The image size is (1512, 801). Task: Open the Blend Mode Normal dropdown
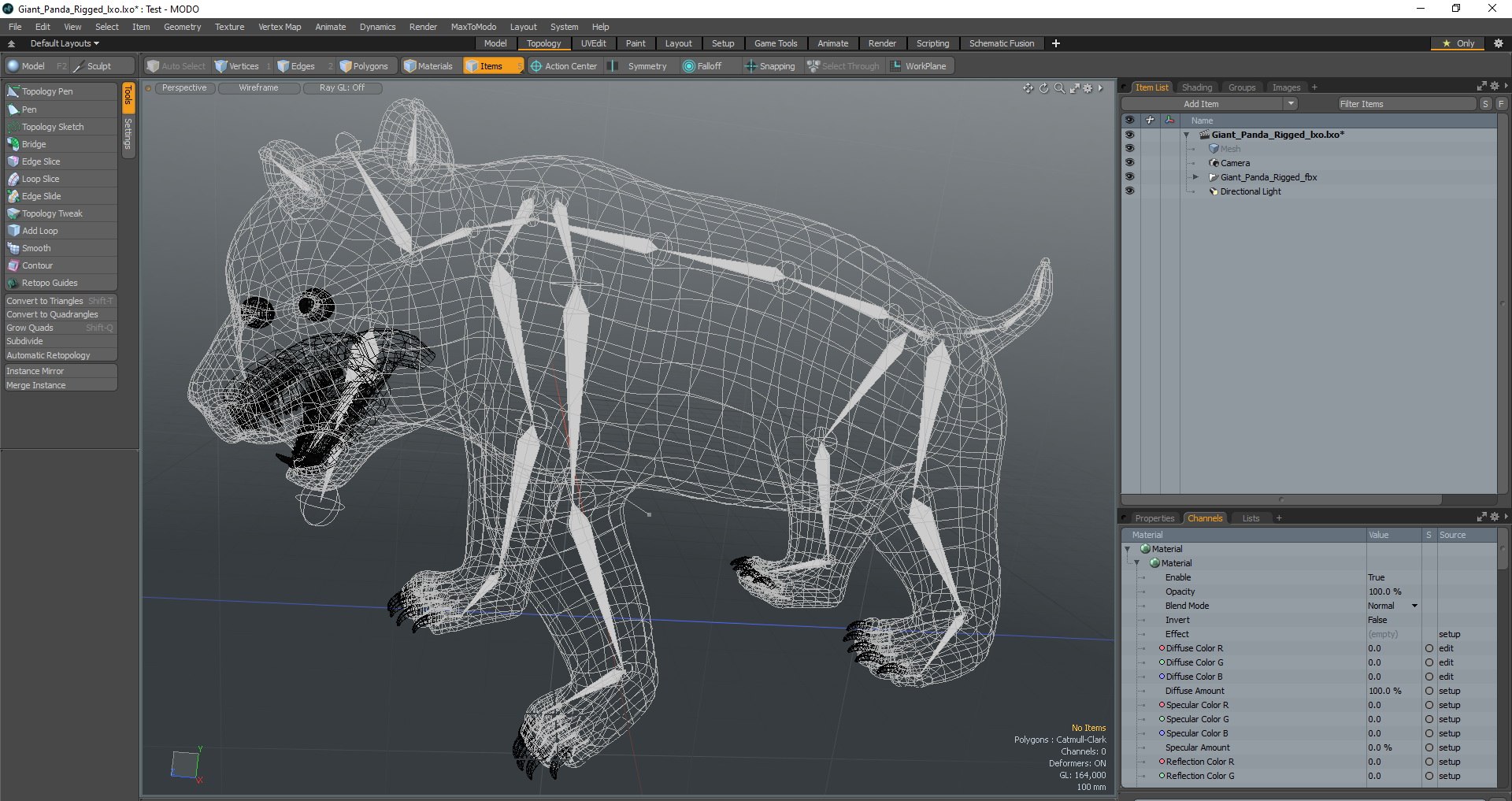(1392, 606)
